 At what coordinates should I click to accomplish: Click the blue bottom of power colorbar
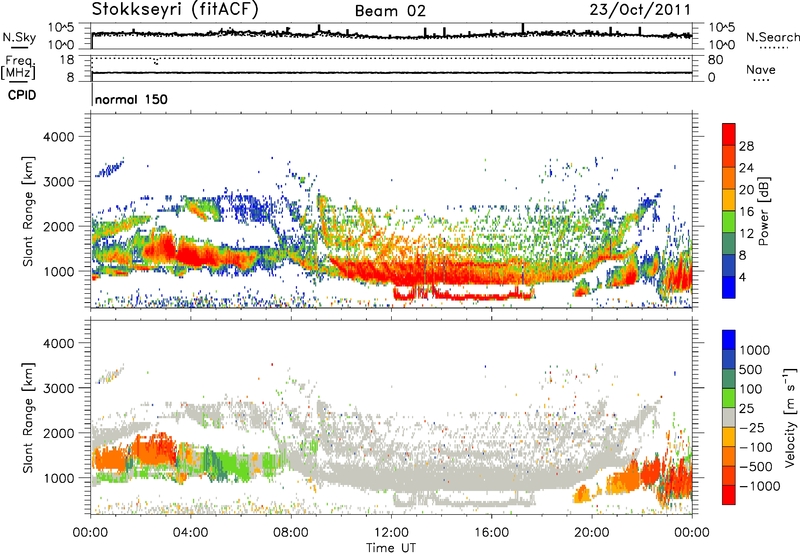pyautogui.click(x=729, y=287)
